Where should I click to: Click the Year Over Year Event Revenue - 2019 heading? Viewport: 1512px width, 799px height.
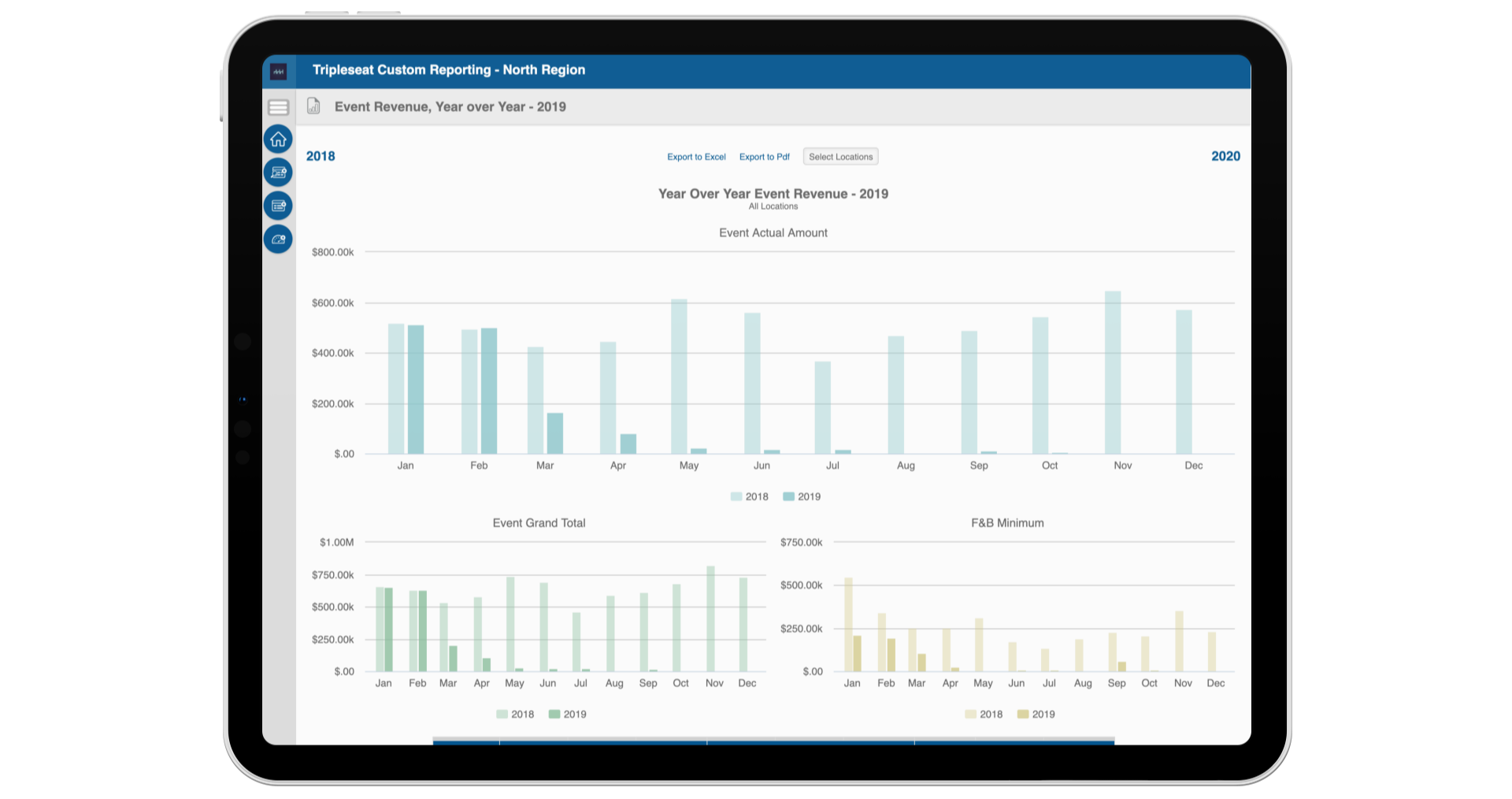coord(773,194)
